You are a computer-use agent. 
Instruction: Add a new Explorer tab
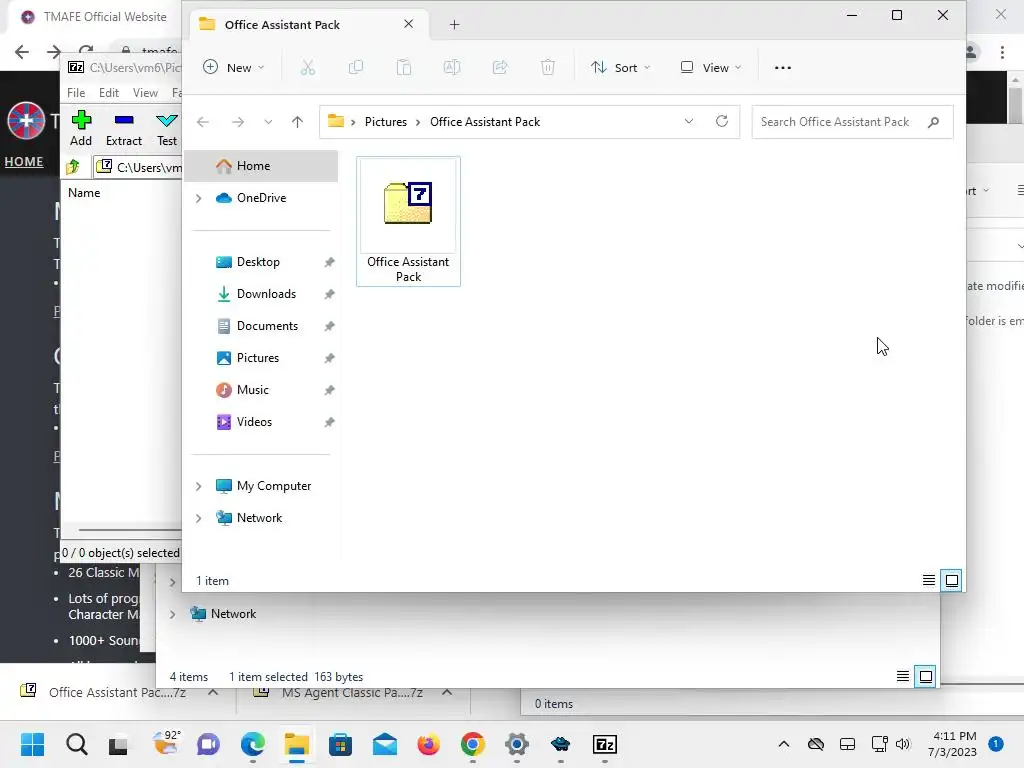tap(455, 25)
